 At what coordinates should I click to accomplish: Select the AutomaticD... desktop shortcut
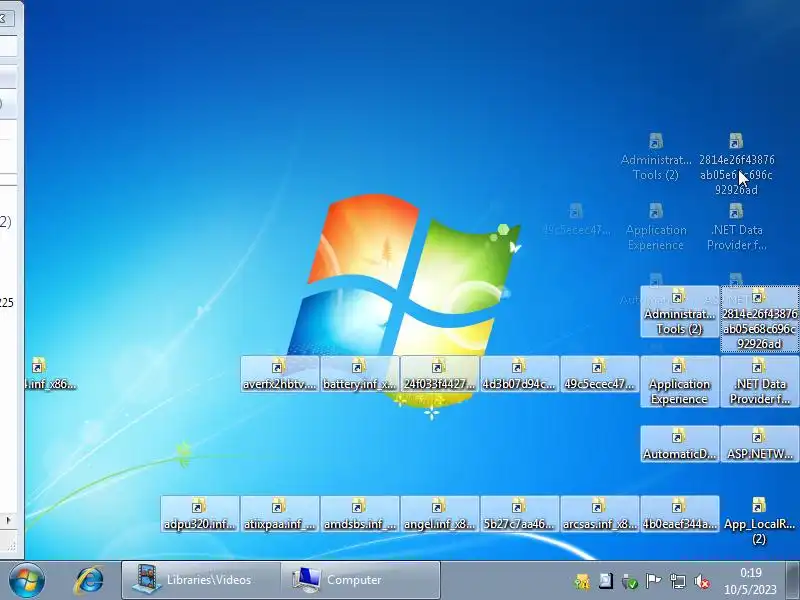tap(680, 444)
